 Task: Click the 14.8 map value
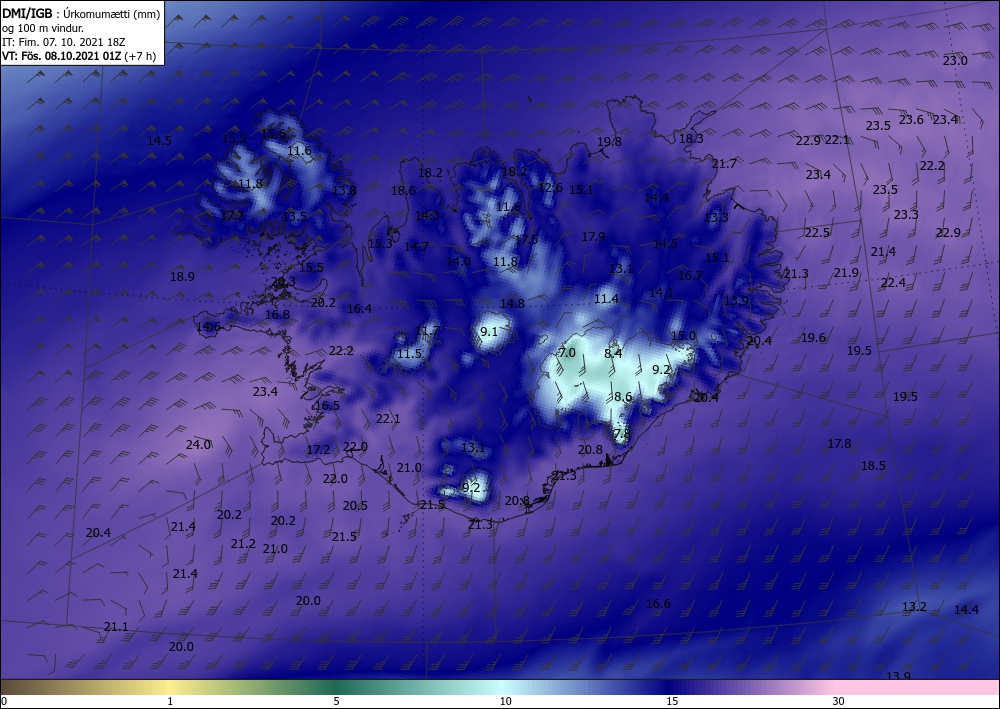[512, 303]
